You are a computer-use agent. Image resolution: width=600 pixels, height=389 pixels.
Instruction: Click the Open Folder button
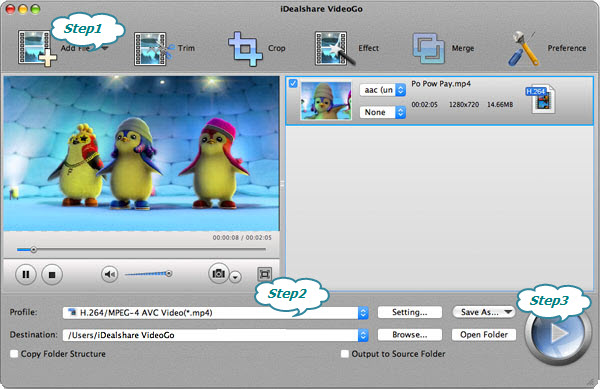(x=484, y=335)
